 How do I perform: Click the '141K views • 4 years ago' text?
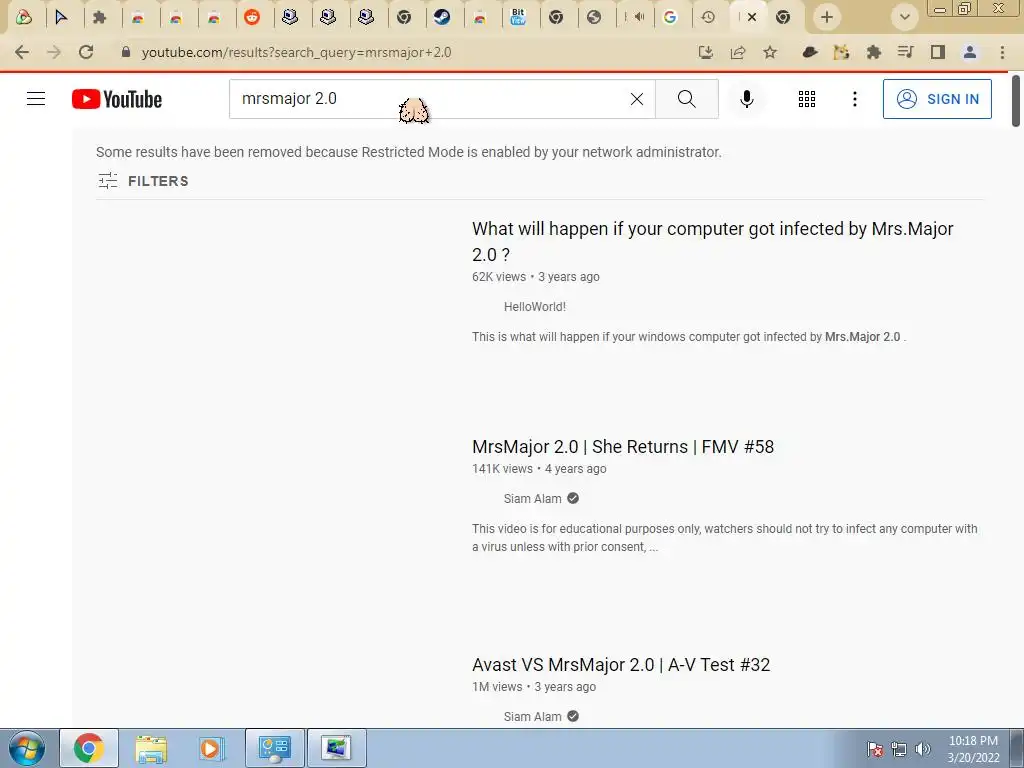[x=539, y=469]
